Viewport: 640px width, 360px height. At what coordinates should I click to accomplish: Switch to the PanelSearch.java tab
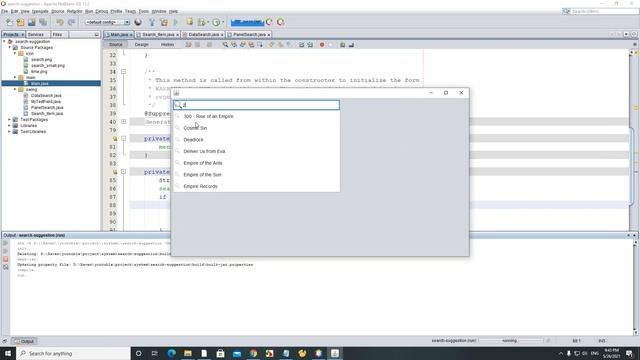click(x=249, y=35)
